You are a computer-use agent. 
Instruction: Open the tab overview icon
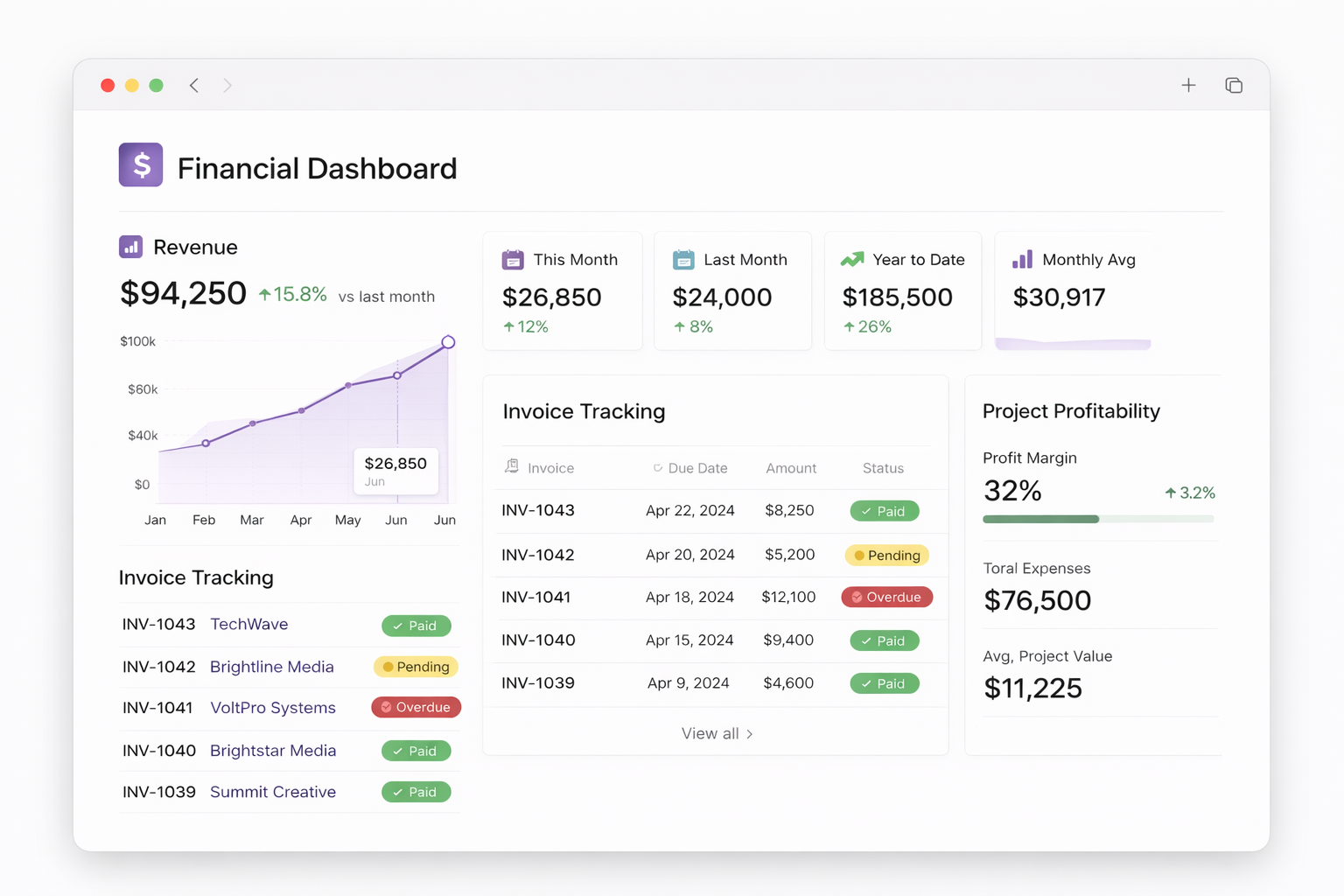(1234, 85)
